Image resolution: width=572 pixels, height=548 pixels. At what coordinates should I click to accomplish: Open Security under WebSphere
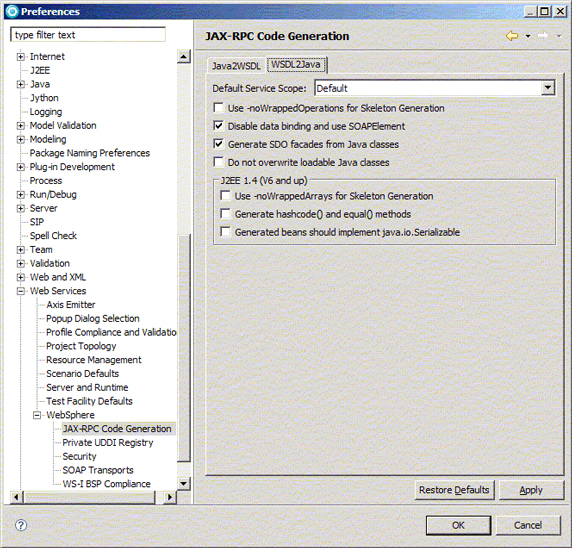point(79,456)
